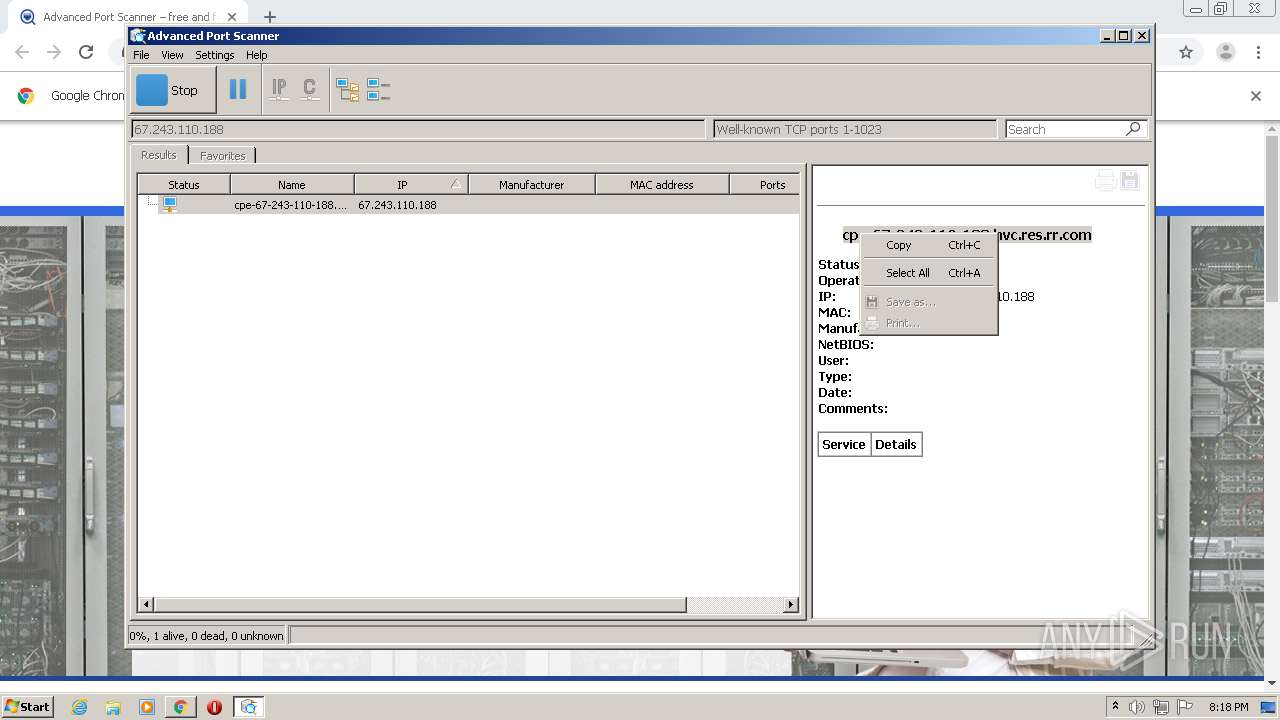Click the class C subnet toolbar icon

click(x=310, y=90)
